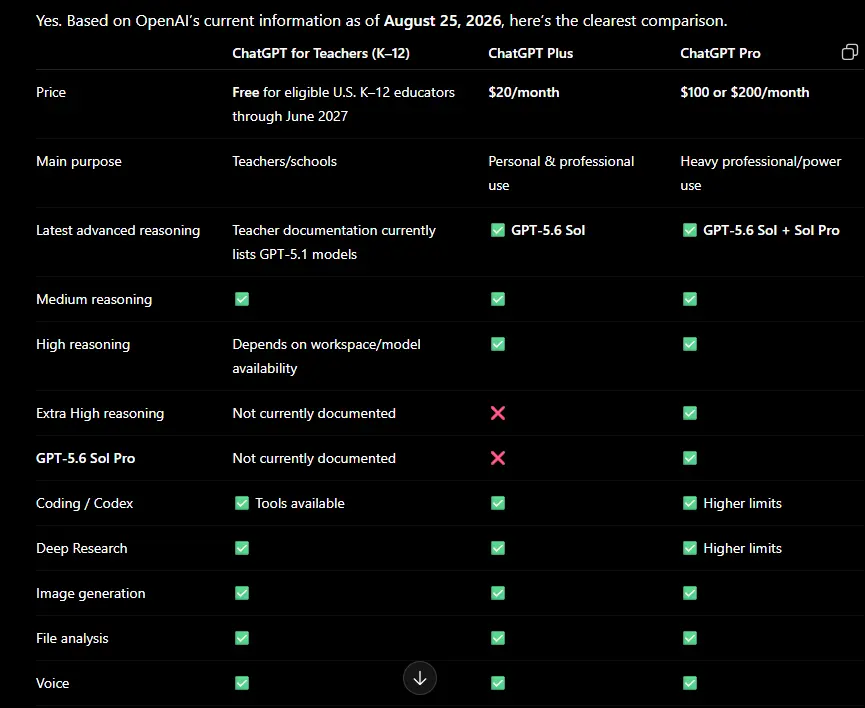The height and width of the screenshot is (708, 865).
Task: Click the green check beside GPT-5.6 Sol + Sol Pro
Action: click(x=690, y=230)
